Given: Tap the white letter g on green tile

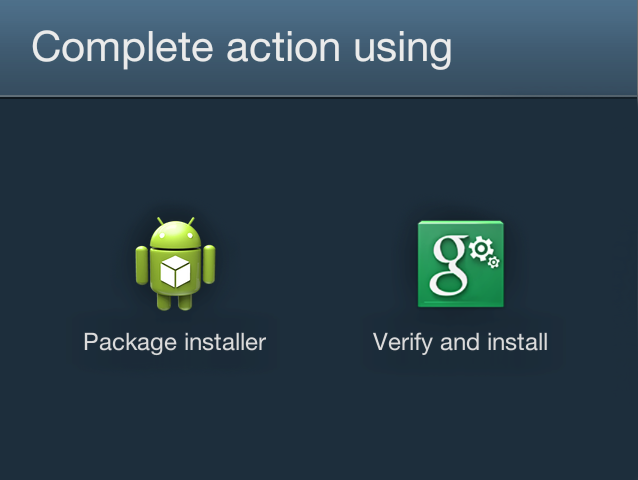Looking at the screenshot, I should [449, 265].
